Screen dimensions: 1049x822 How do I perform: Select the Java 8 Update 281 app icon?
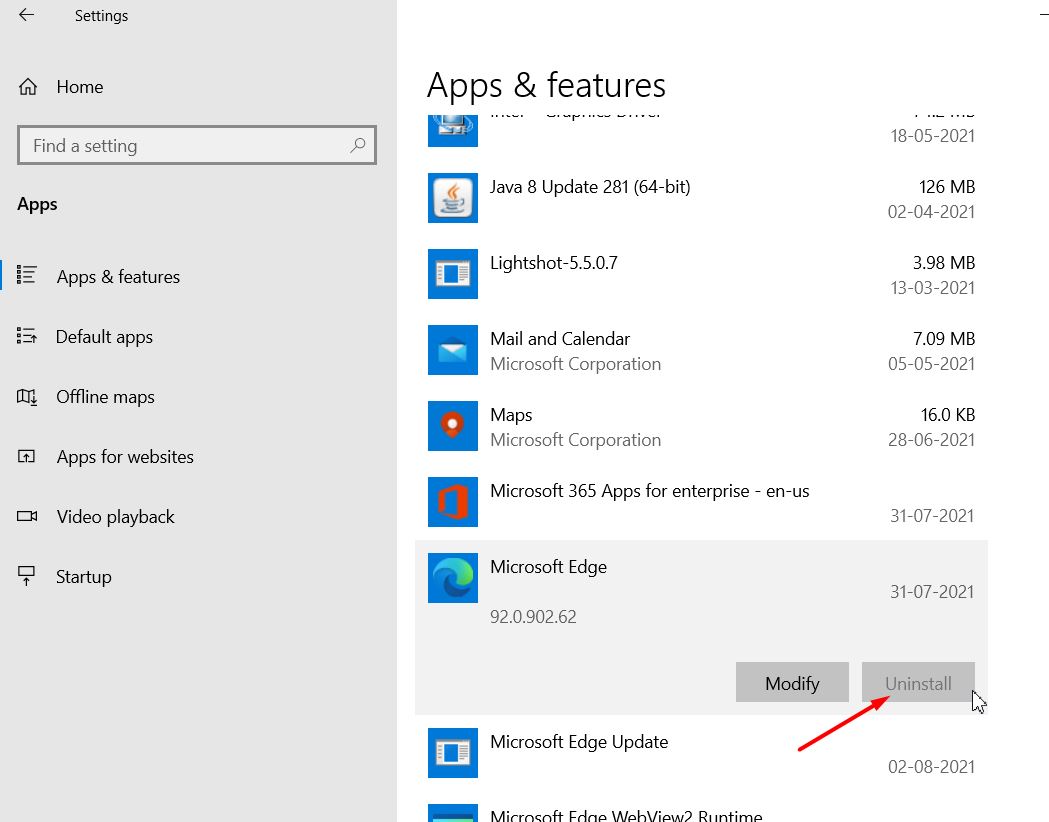(453, 198)
